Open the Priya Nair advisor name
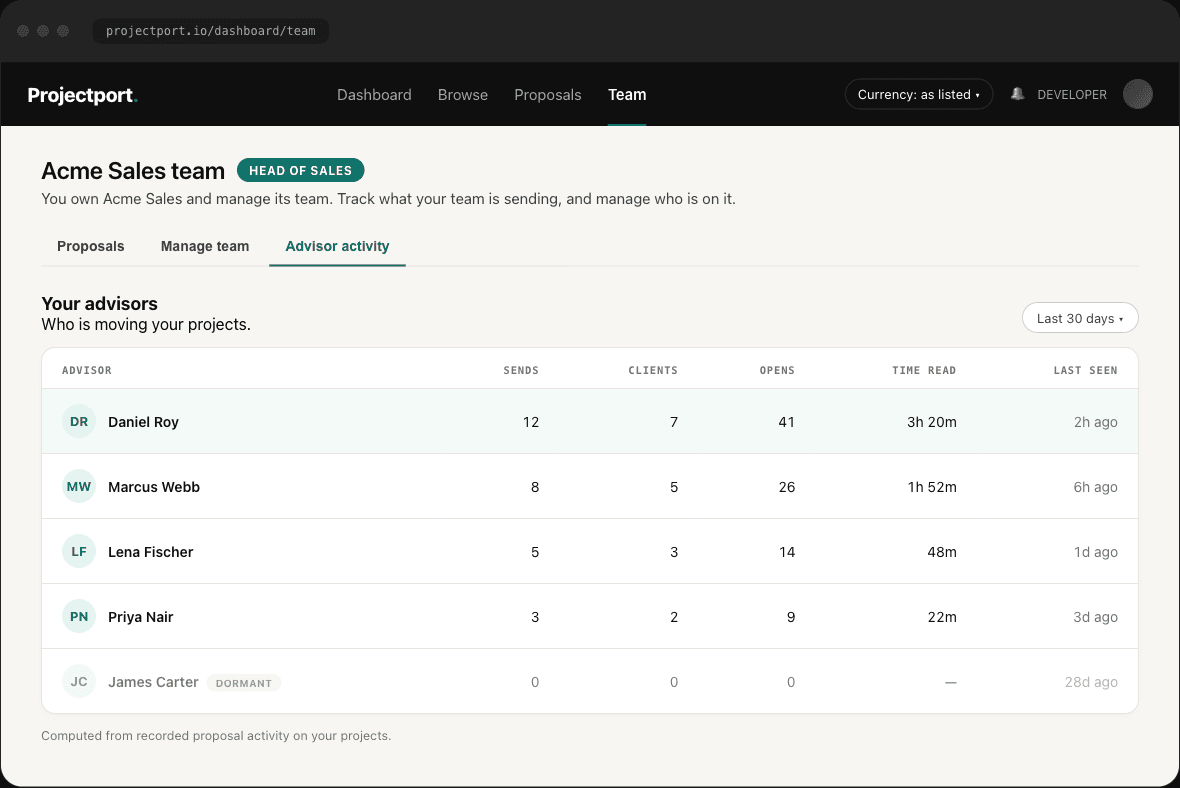 141,616
